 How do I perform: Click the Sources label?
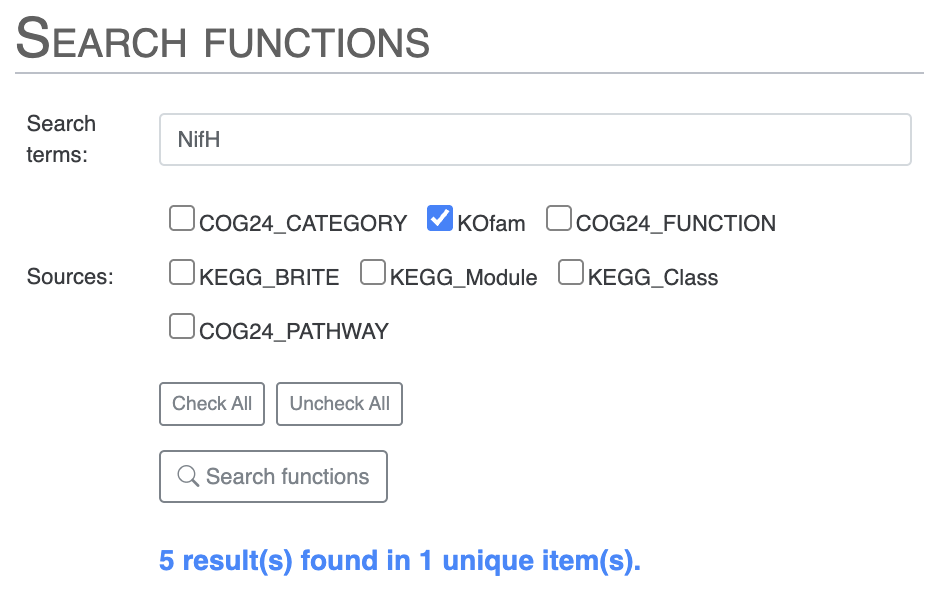70,277
